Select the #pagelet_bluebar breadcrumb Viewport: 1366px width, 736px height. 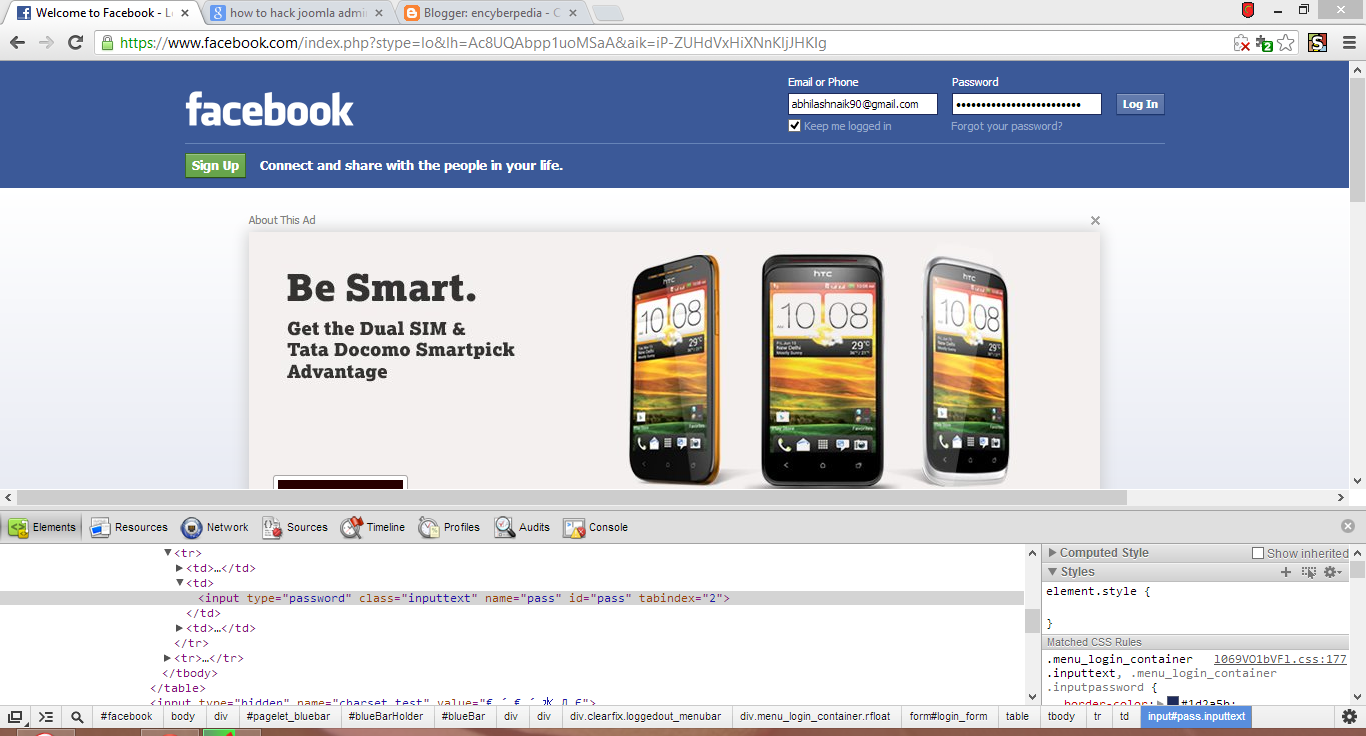click(x=288, y=717)
